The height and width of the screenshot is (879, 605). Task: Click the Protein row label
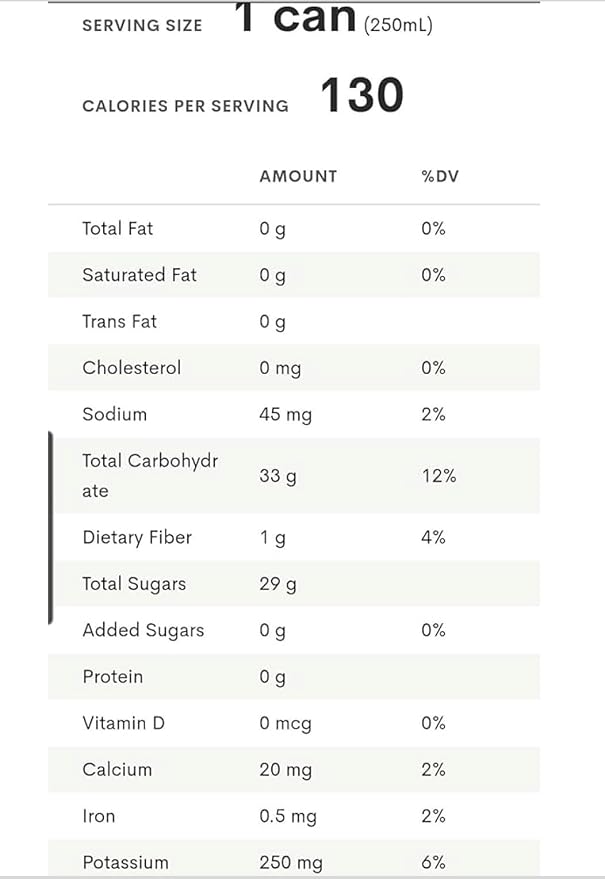[x=113, y=677]
